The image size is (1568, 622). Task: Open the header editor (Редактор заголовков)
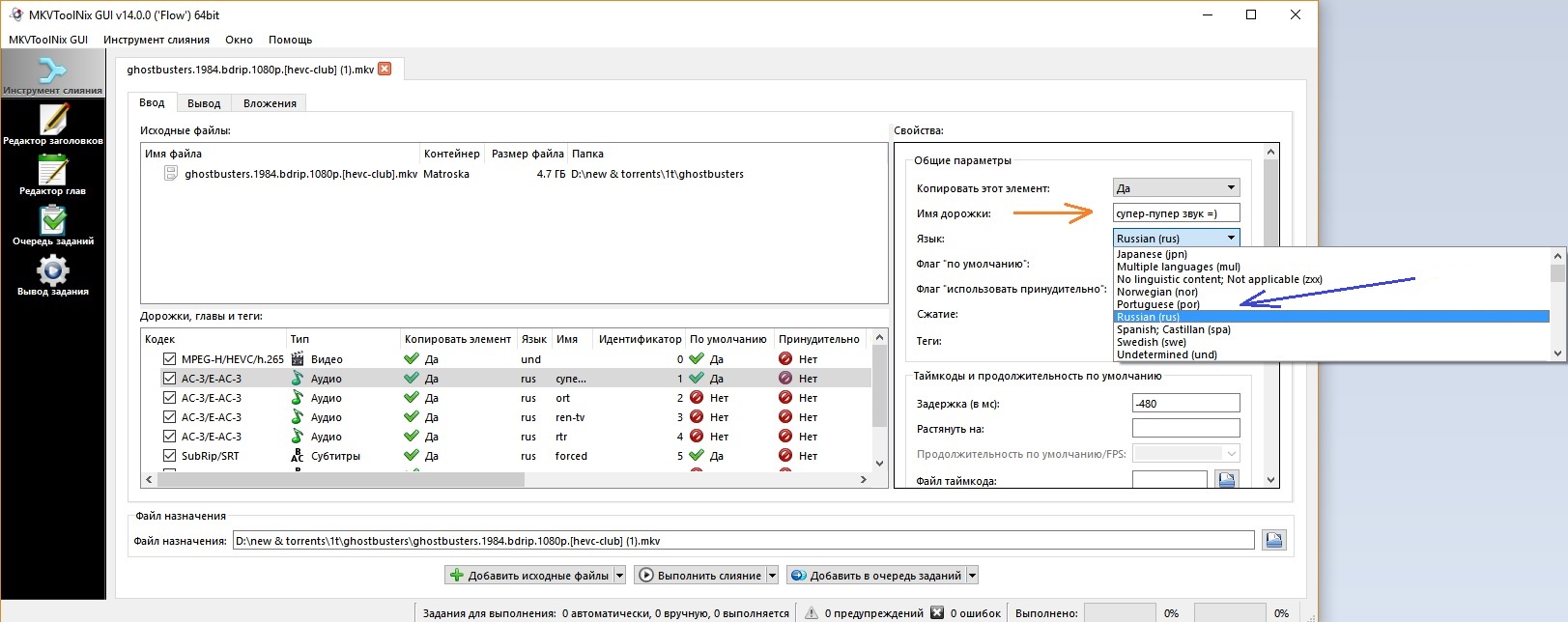pyautogui.click(x=52, y=125)
